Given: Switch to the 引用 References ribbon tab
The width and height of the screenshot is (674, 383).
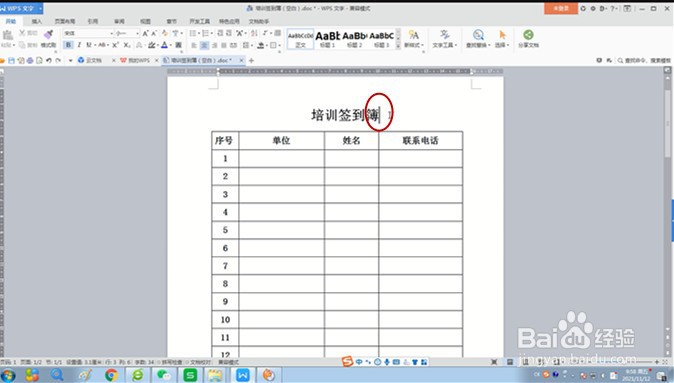Looking at the screenshot, I should pyautogui.click(x=93, y=21).
